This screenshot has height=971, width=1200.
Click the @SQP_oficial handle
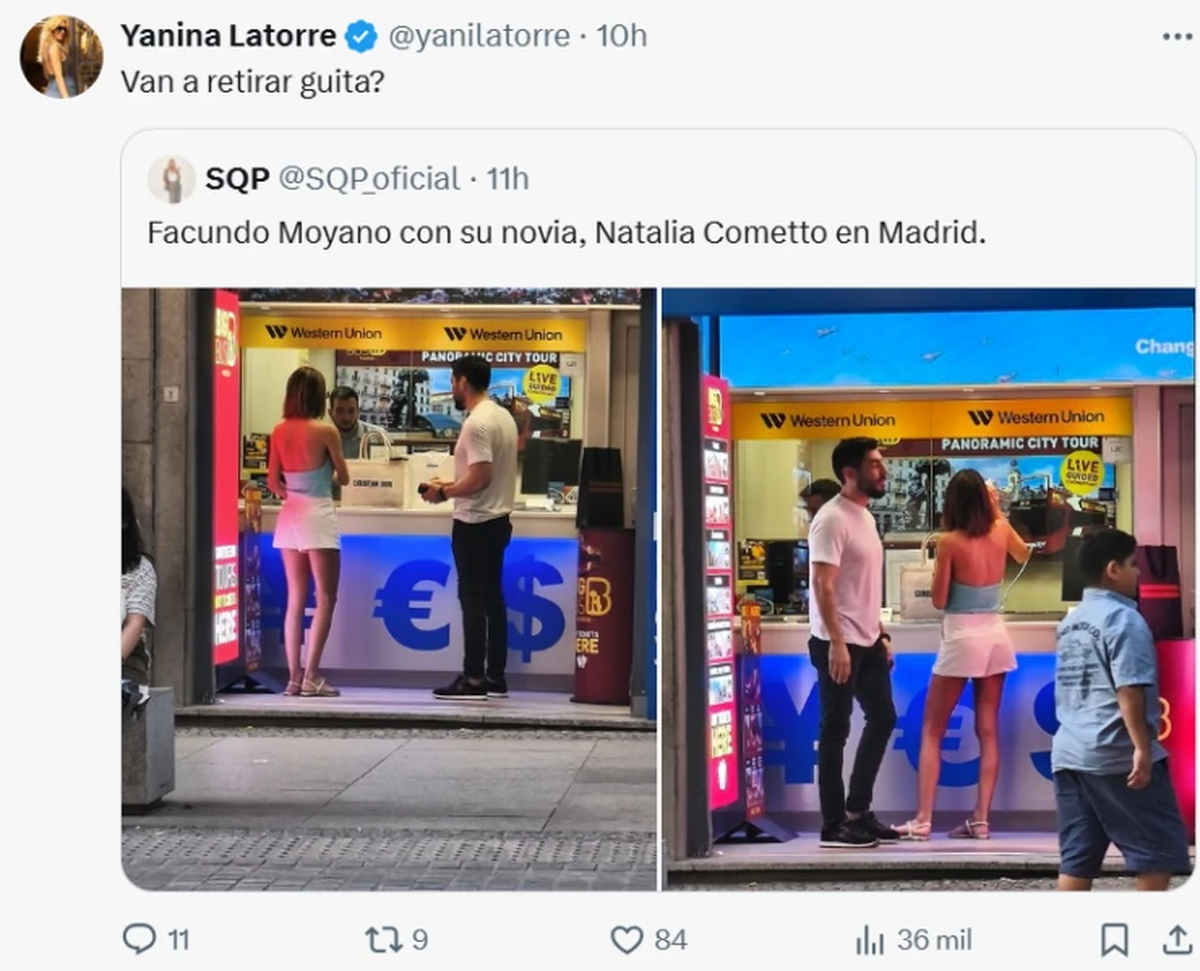coord(368,179)
